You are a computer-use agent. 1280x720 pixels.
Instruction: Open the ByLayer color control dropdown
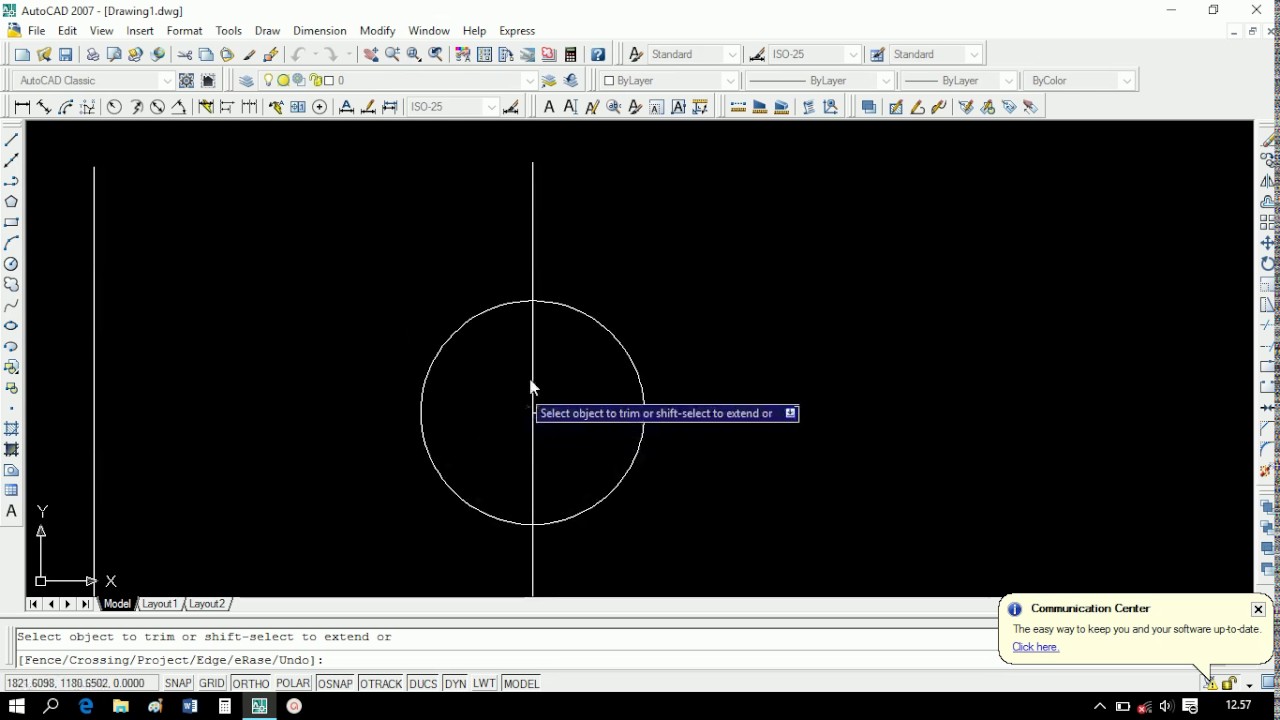[730, 81]
